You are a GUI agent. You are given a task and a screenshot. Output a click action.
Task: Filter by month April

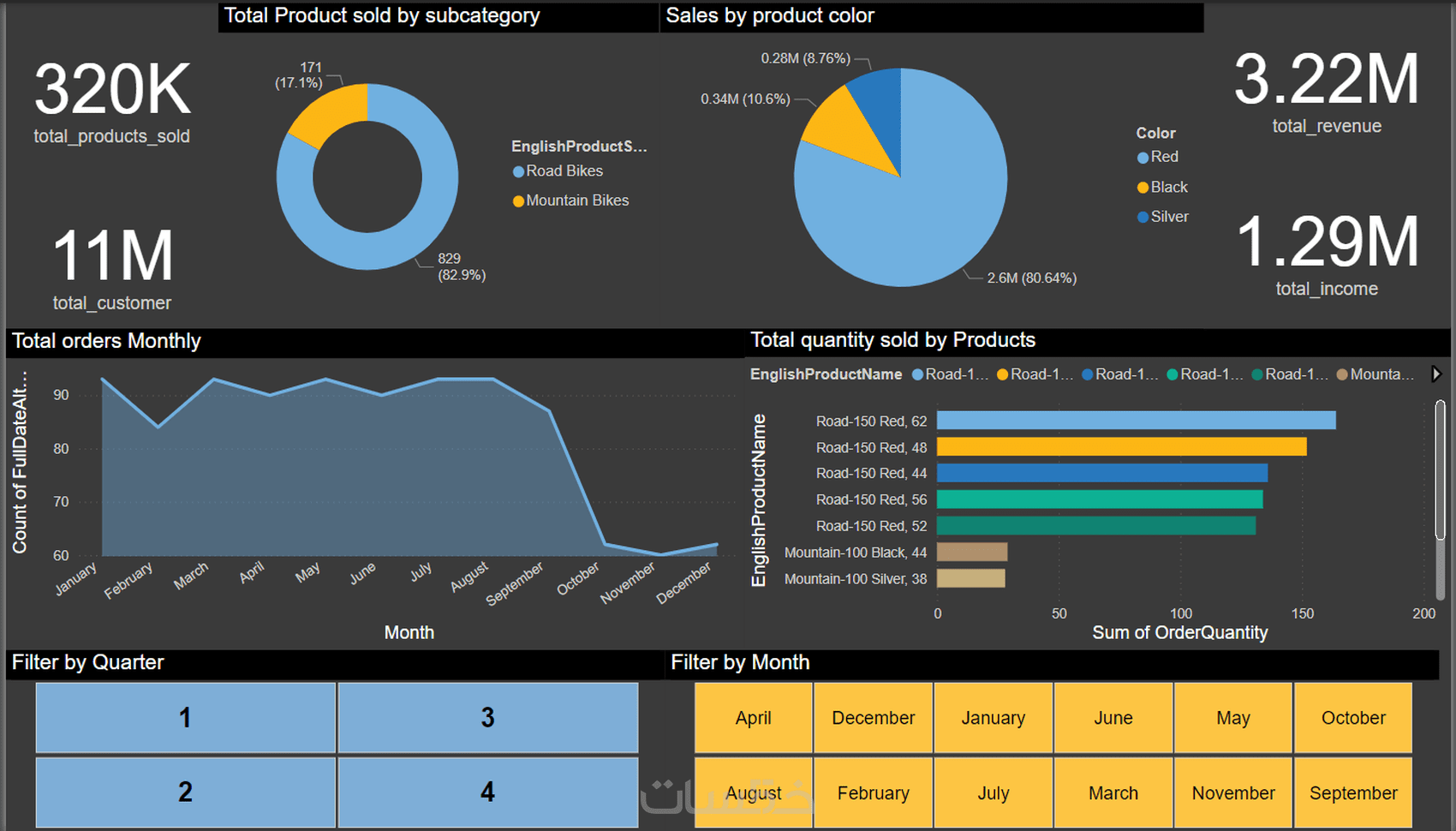(x=754, y=718)
